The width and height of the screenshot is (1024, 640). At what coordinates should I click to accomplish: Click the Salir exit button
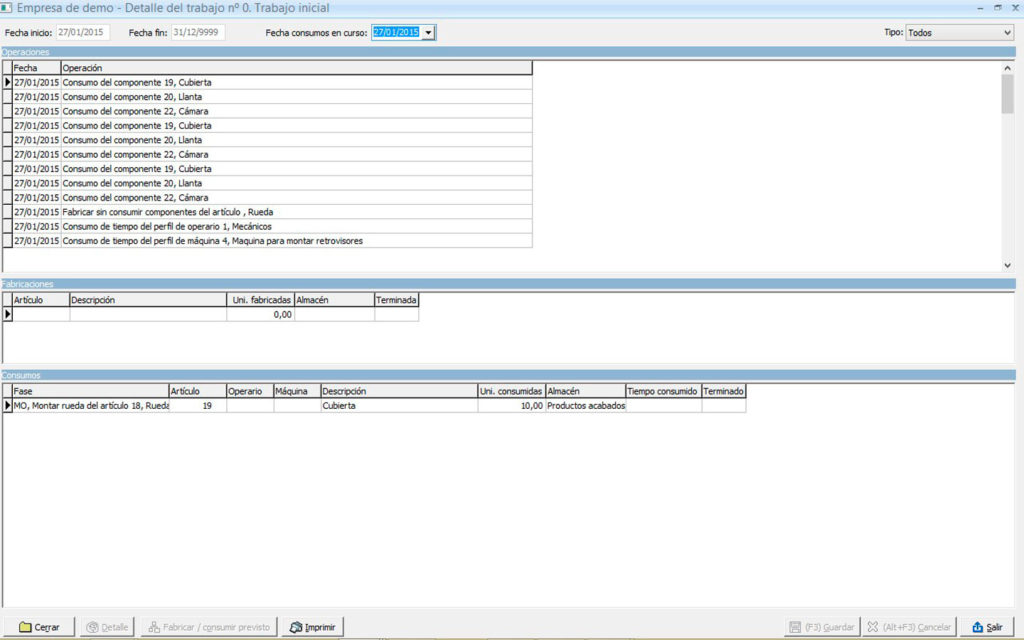click(x=986, y=627)
